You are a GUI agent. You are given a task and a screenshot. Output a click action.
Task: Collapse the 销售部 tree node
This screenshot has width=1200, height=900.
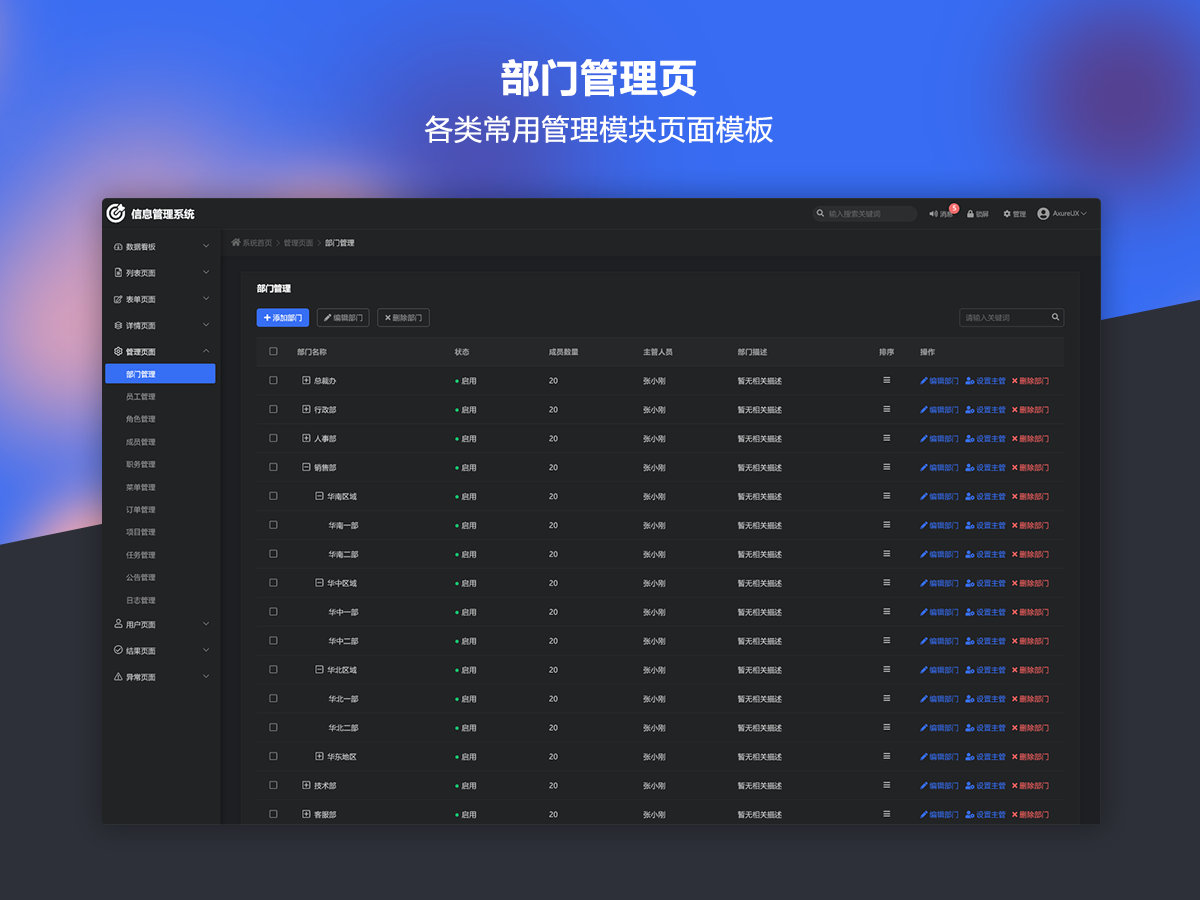pos(307,467)
